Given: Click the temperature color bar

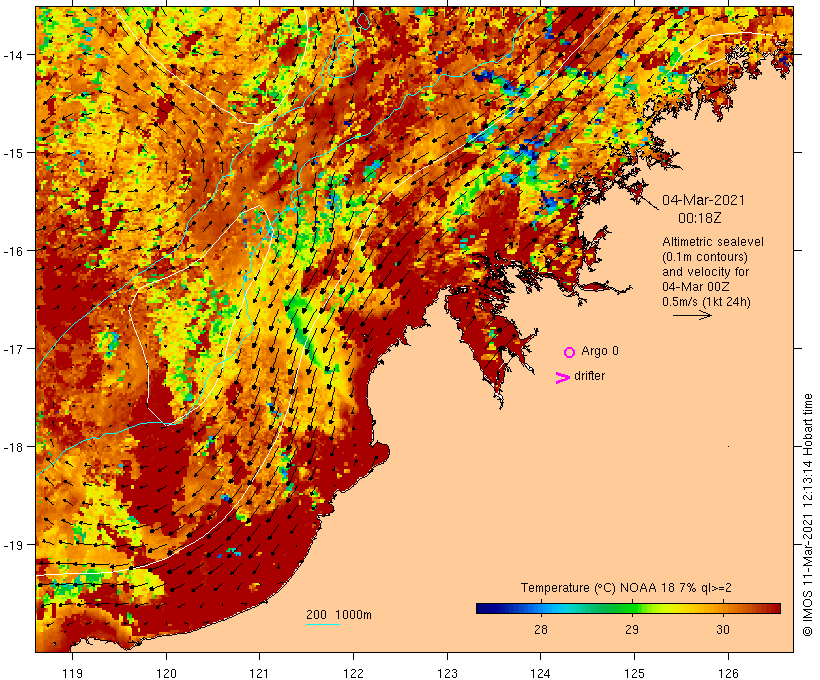Looking at the screenshot, I should (628, 608).
